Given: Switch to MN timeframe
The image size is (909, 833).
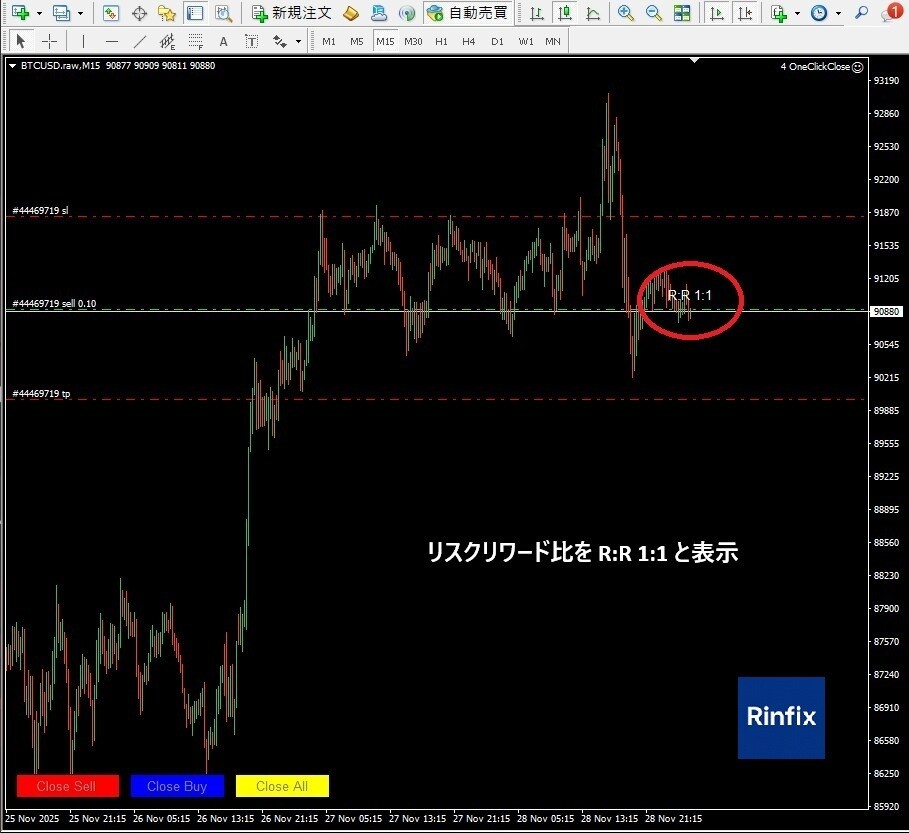Looking at the screenshot, I should [x=552, y=42].
